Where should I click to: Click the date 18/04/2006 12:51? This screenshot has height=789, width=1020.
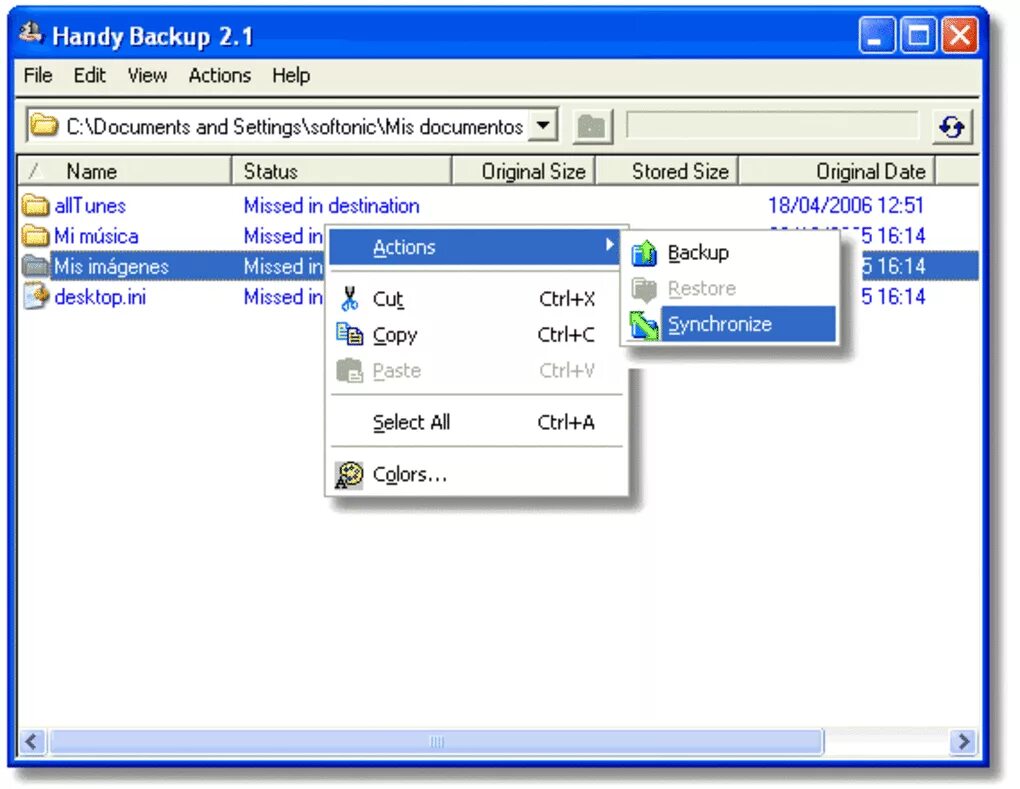[x=846, y=206]
